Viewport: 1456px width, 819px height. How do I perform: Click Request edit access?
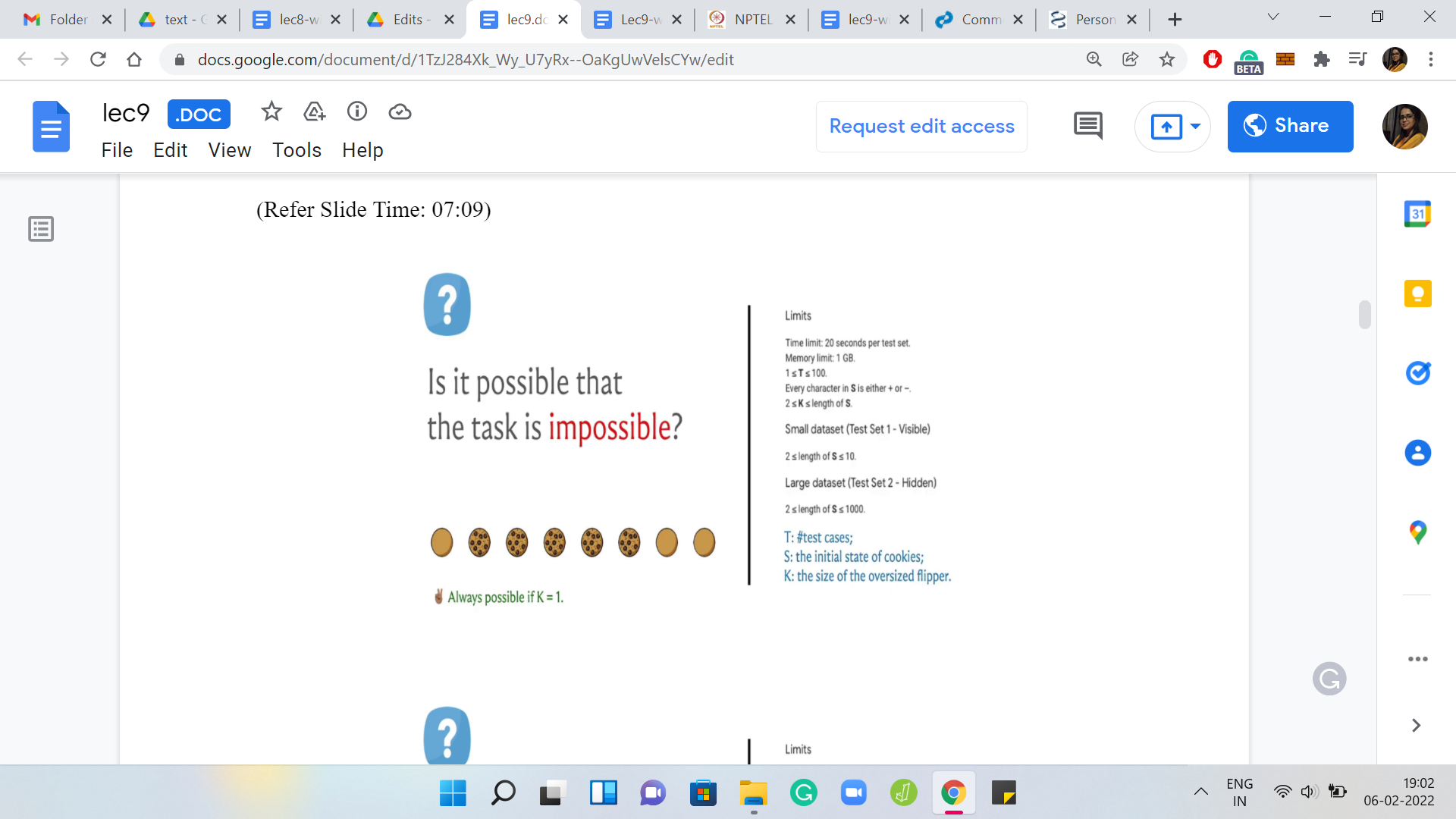pyautogui.click(x=921, y=127)
